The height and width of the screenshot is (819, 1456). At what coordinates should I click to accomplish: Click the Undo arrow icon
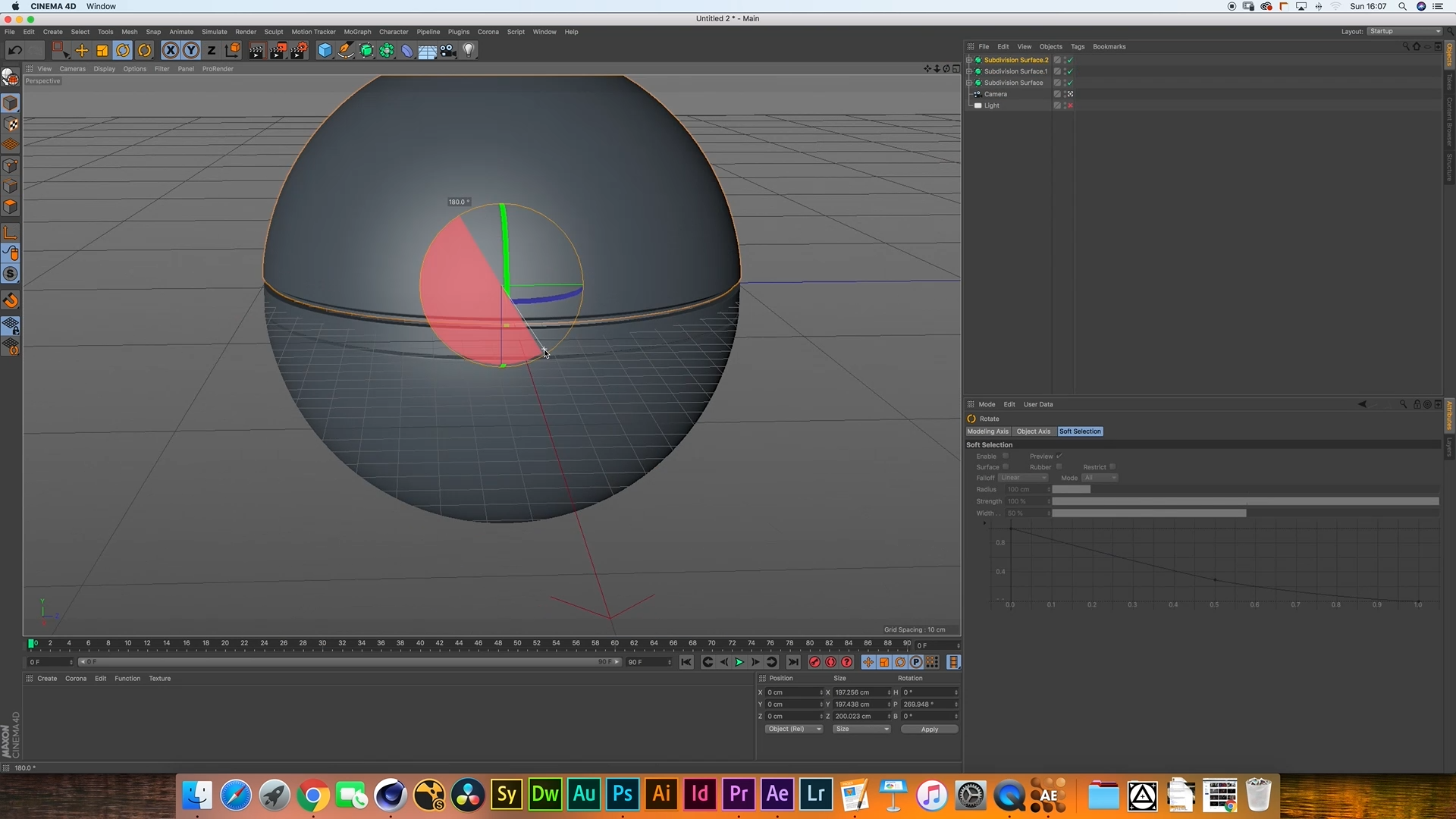tap(14, 50)
